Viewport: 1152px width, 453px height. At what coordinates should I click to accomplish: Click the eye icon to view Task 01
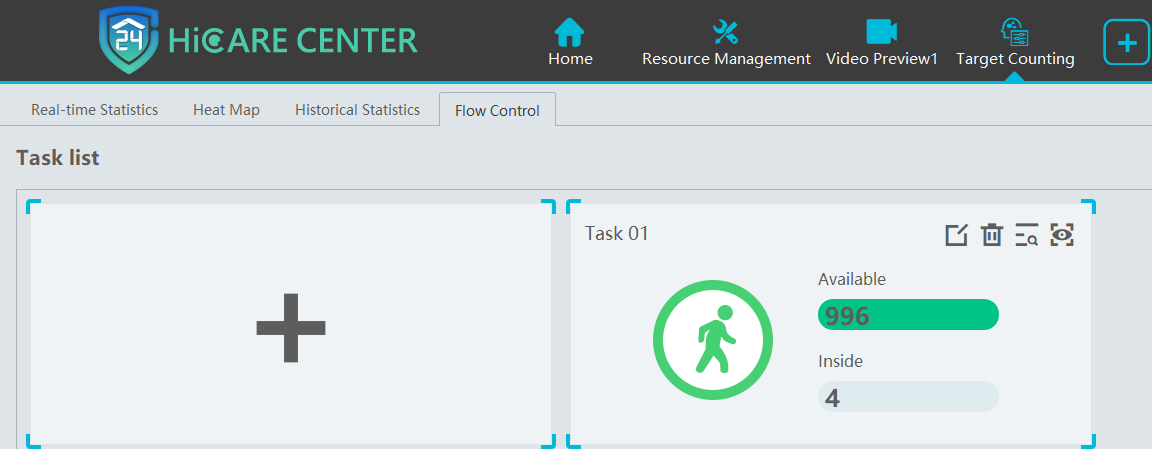pos(1062,235)
